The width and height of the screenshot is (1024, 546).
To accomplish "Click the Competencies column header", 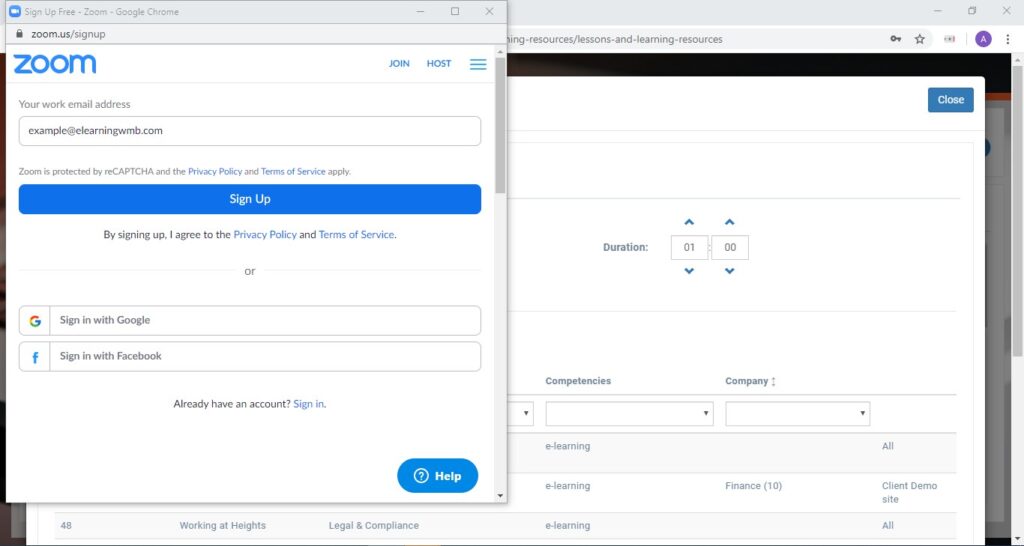I will point(578,381).
